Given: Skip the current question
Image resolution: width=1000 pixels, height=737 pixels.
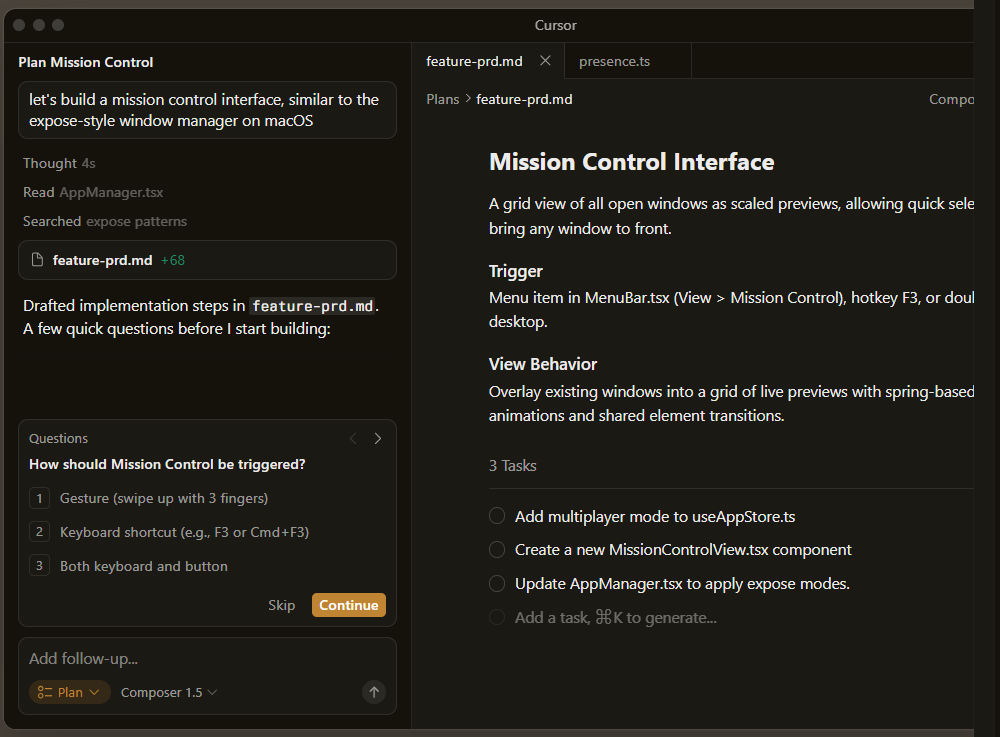Looking at the screenshot, I should pos(281,605).
